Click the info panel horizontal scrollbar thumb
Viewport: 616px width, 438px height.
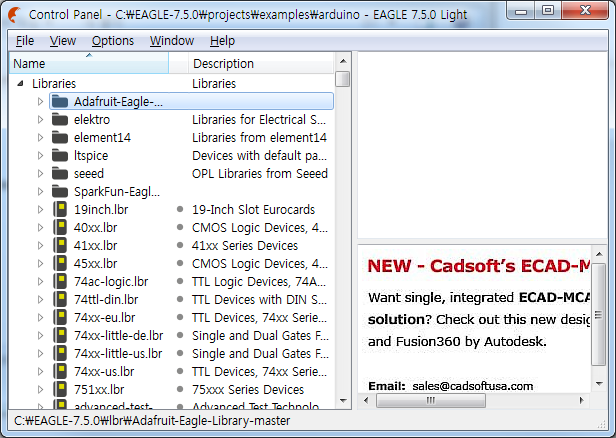point(431,400)
